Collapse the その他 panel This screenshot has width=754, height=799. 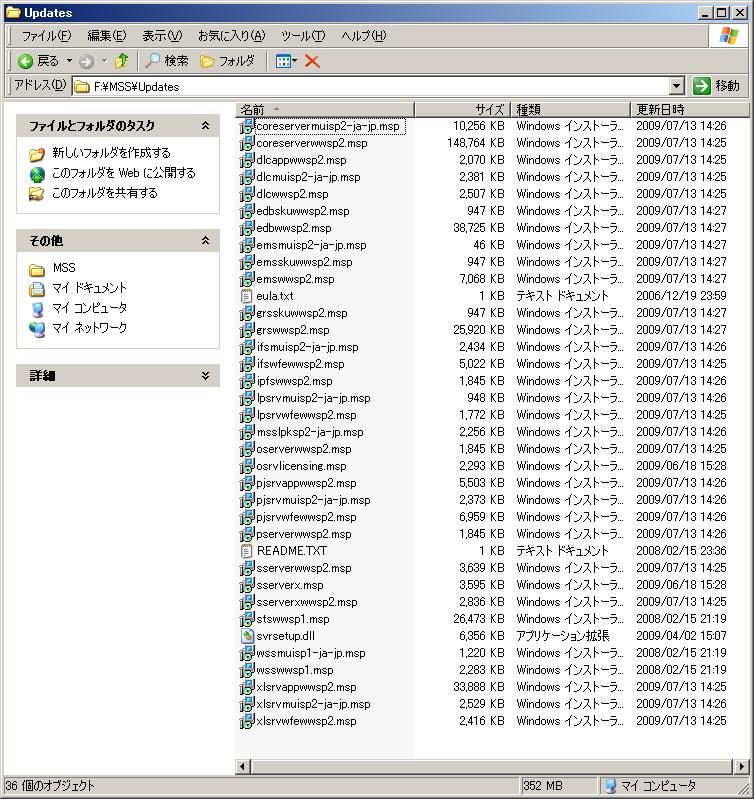(205, 241)
